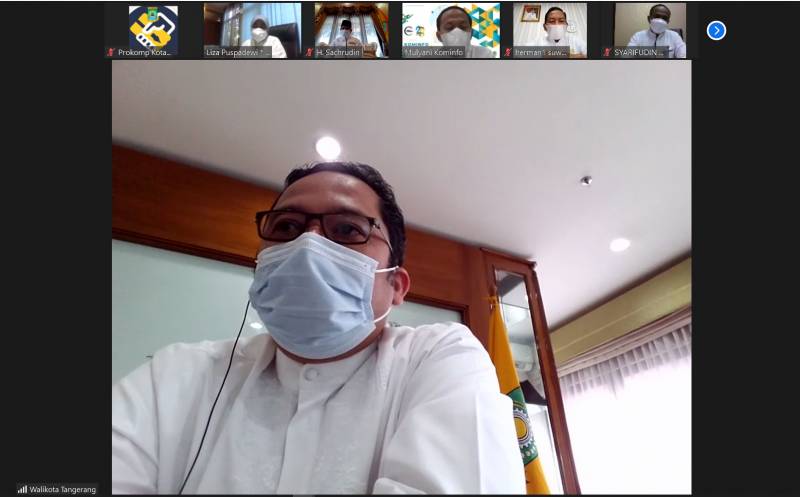800x497 pixels.
Task: Select H. Sachrudin's video thumbnail
Action: [x=352, y=26]
